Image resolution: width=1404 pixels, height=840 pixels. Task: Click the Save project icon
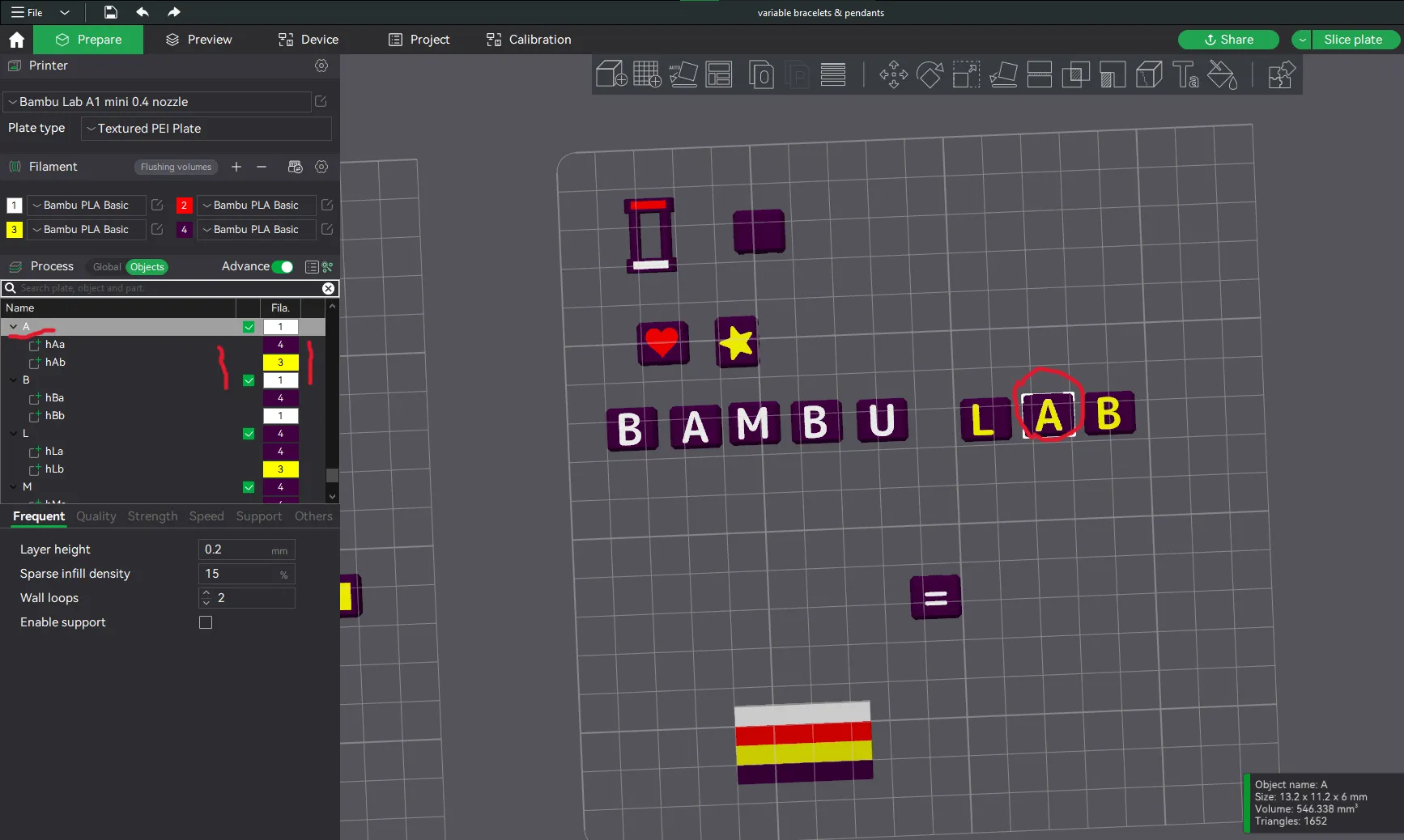point(110,12)
